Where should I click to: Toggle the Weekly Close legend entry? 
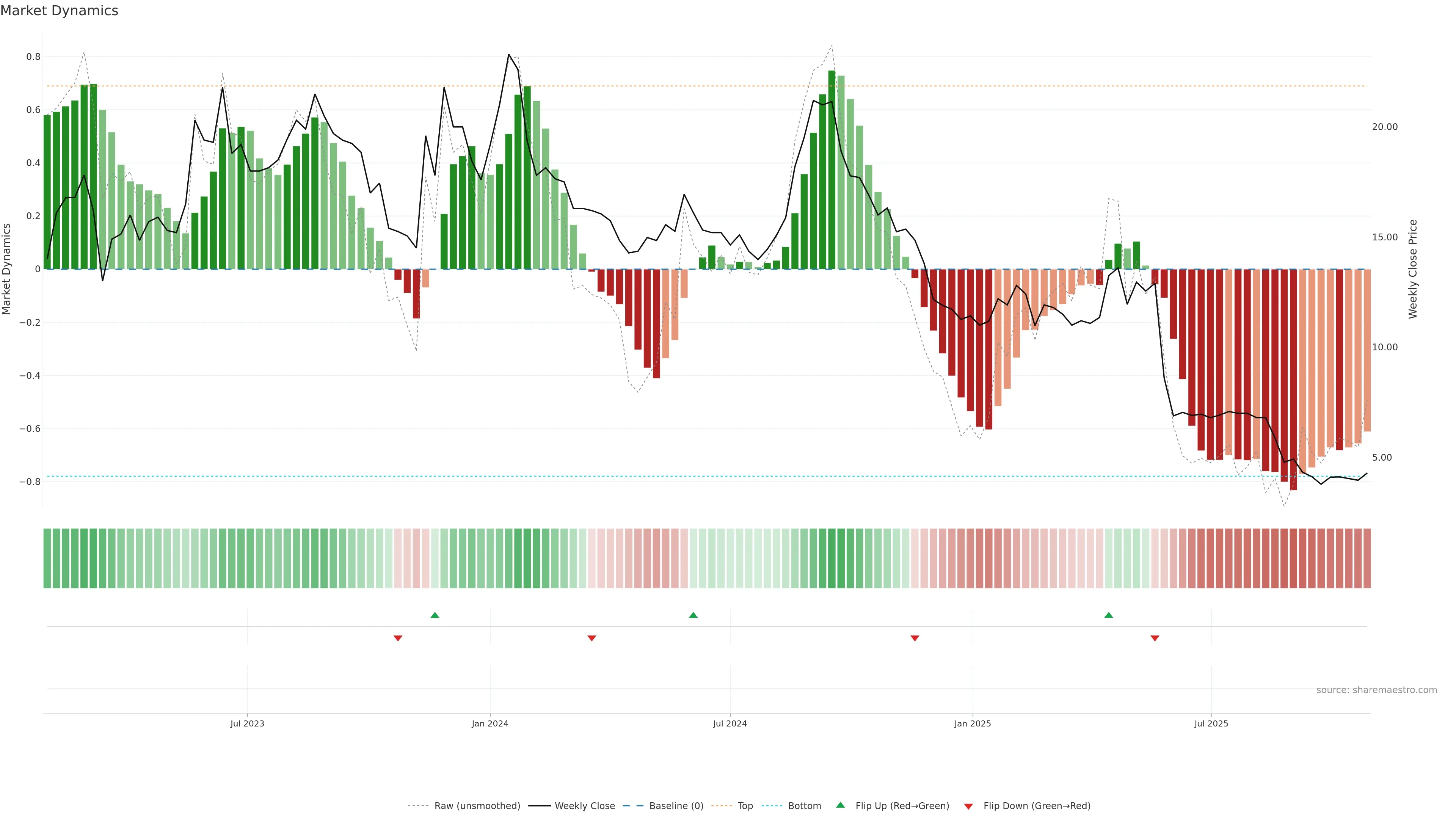pos(584,806)
